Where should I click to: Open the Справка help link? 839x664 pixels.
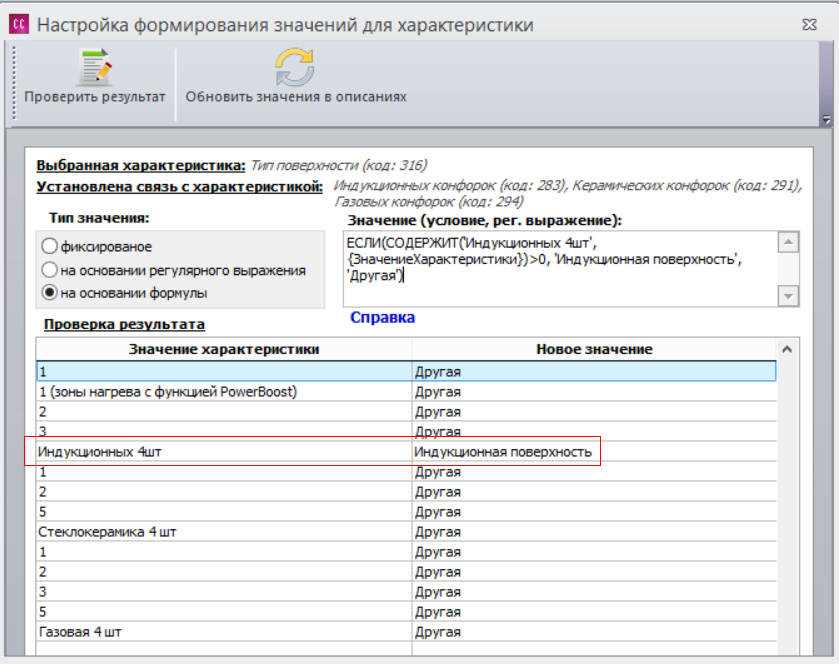pos(382,317)
